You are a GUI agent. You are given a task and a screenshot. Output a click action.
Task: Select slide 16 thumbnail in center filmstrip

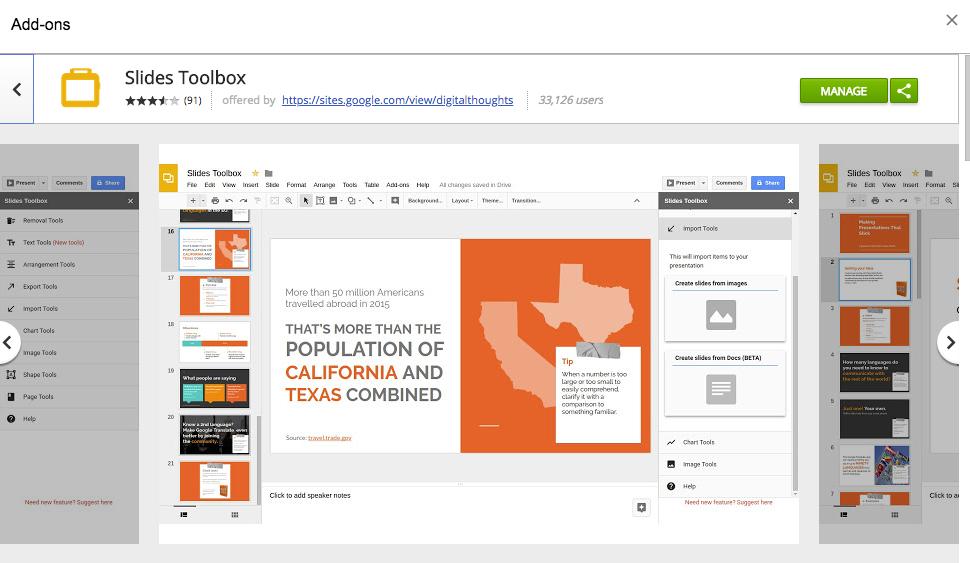click(215, 249)
